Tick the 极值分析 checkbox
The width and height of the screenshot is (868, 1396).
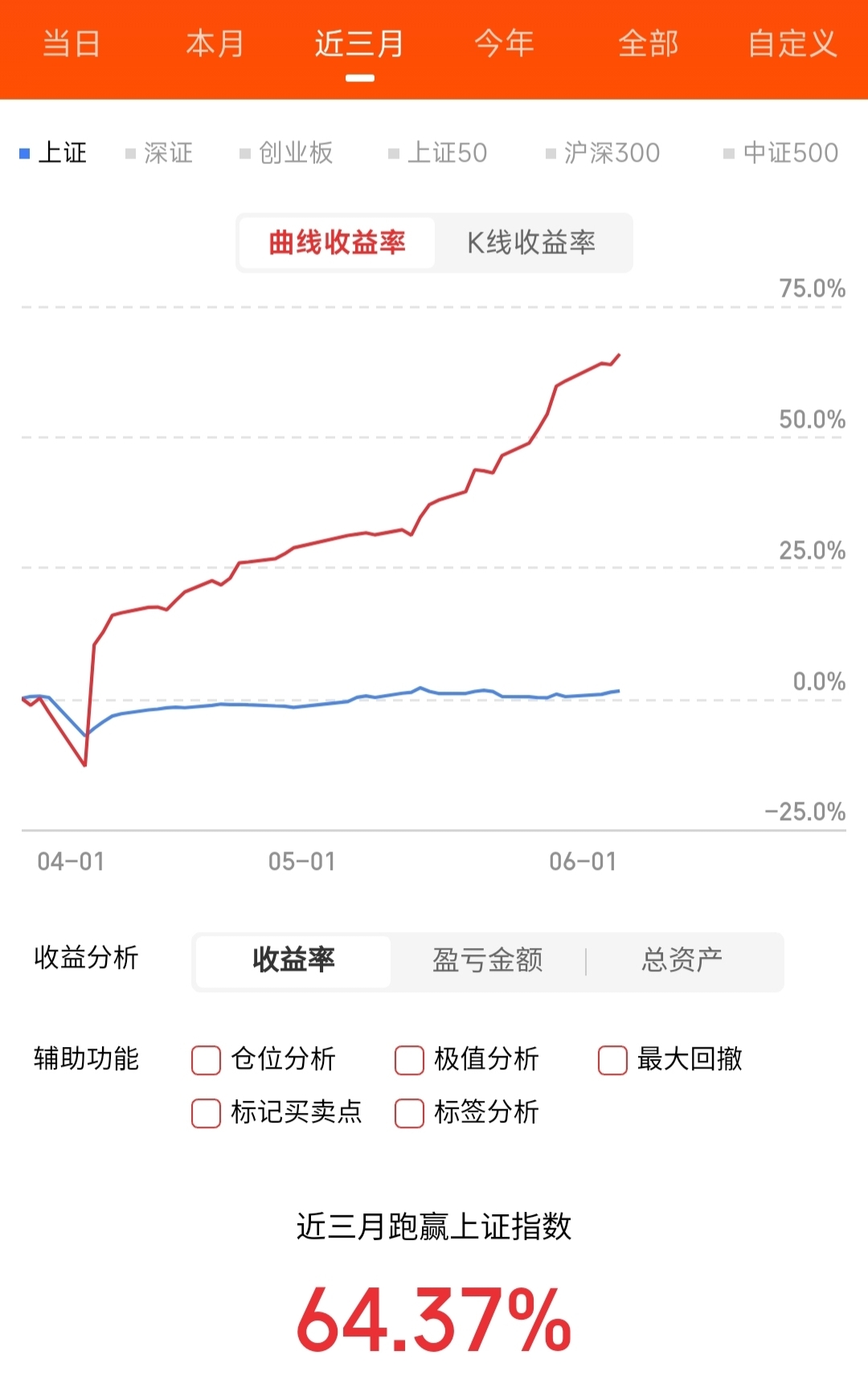(x=409, y=1060)
